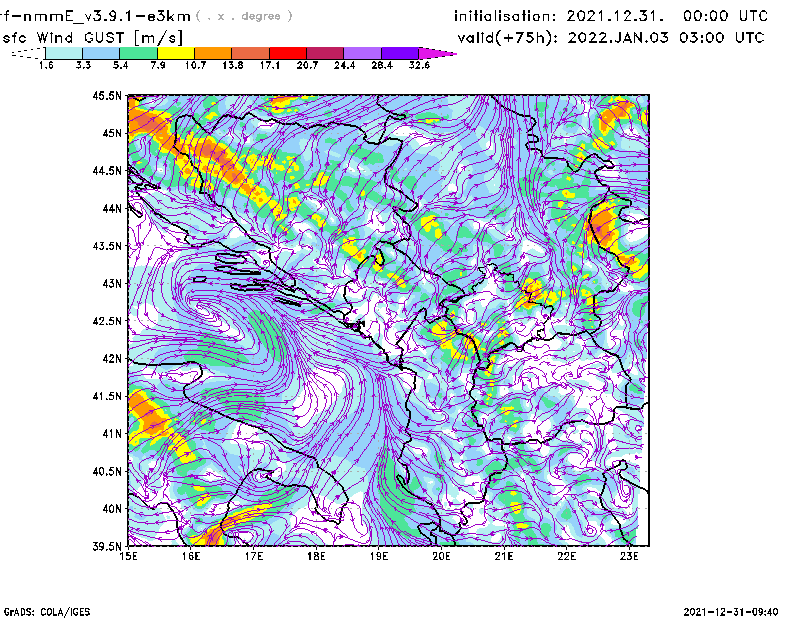Click the crimson 20.7–24.4 legend swatch
The width and height of the screenshot is (800, 618).
[x=325, y=53]
